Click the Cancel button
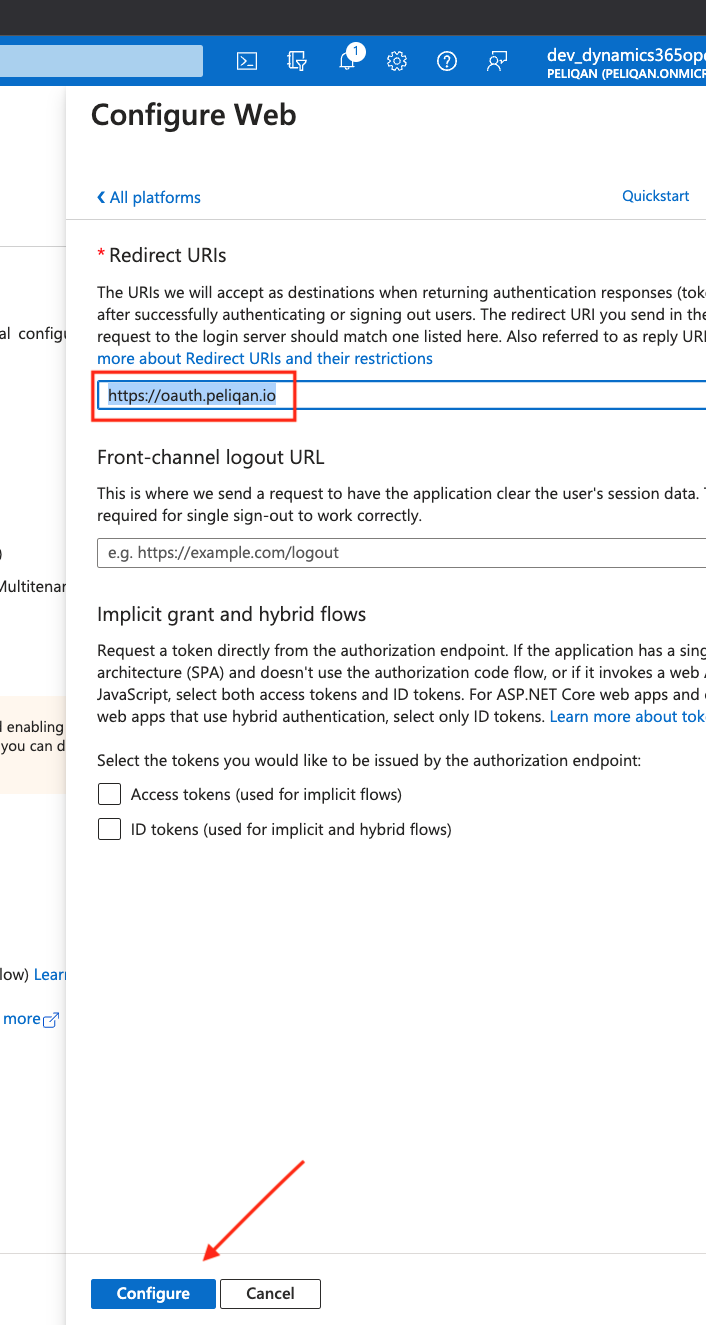 270,1293
